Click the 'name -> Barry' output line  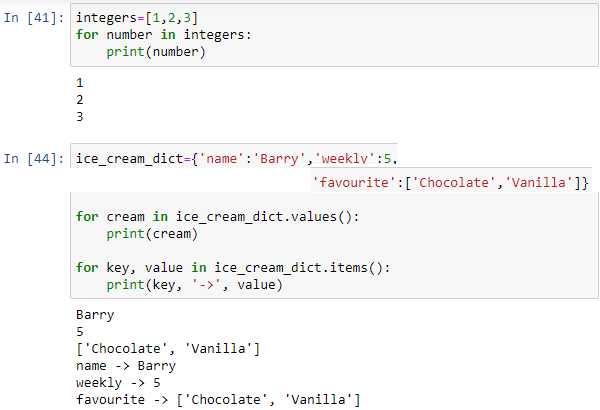(x=118, y=365)
